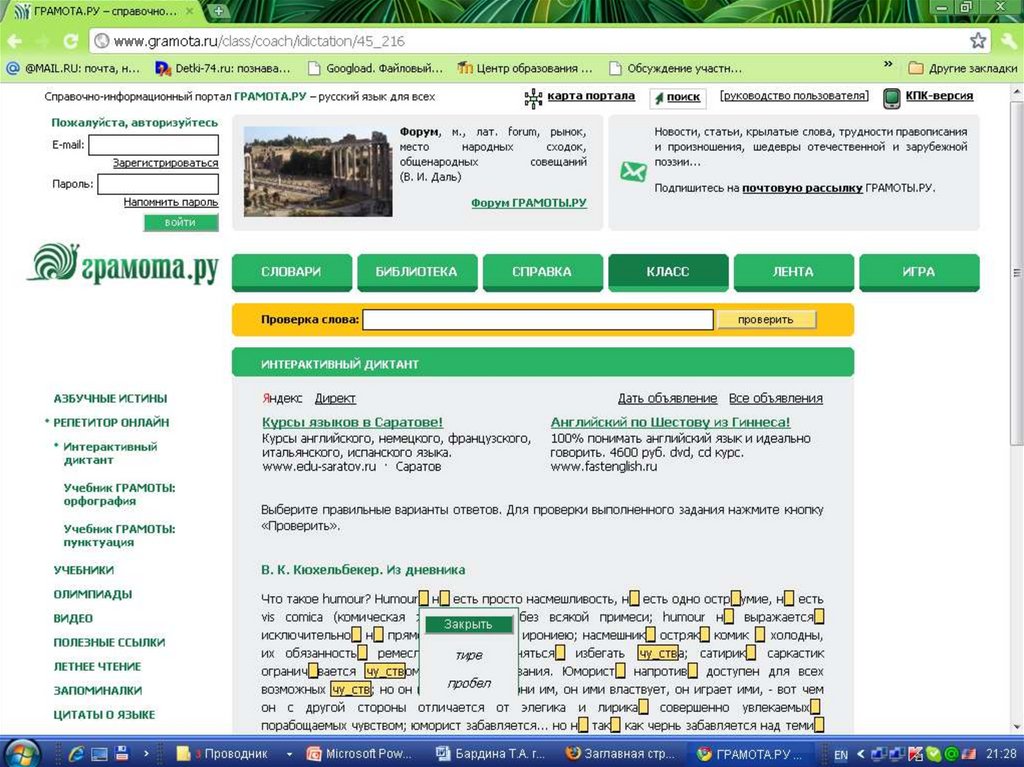Expand the bookmarks bar overflow chevron
This screenshot has height=767, width=1024.
click(887, 66)
